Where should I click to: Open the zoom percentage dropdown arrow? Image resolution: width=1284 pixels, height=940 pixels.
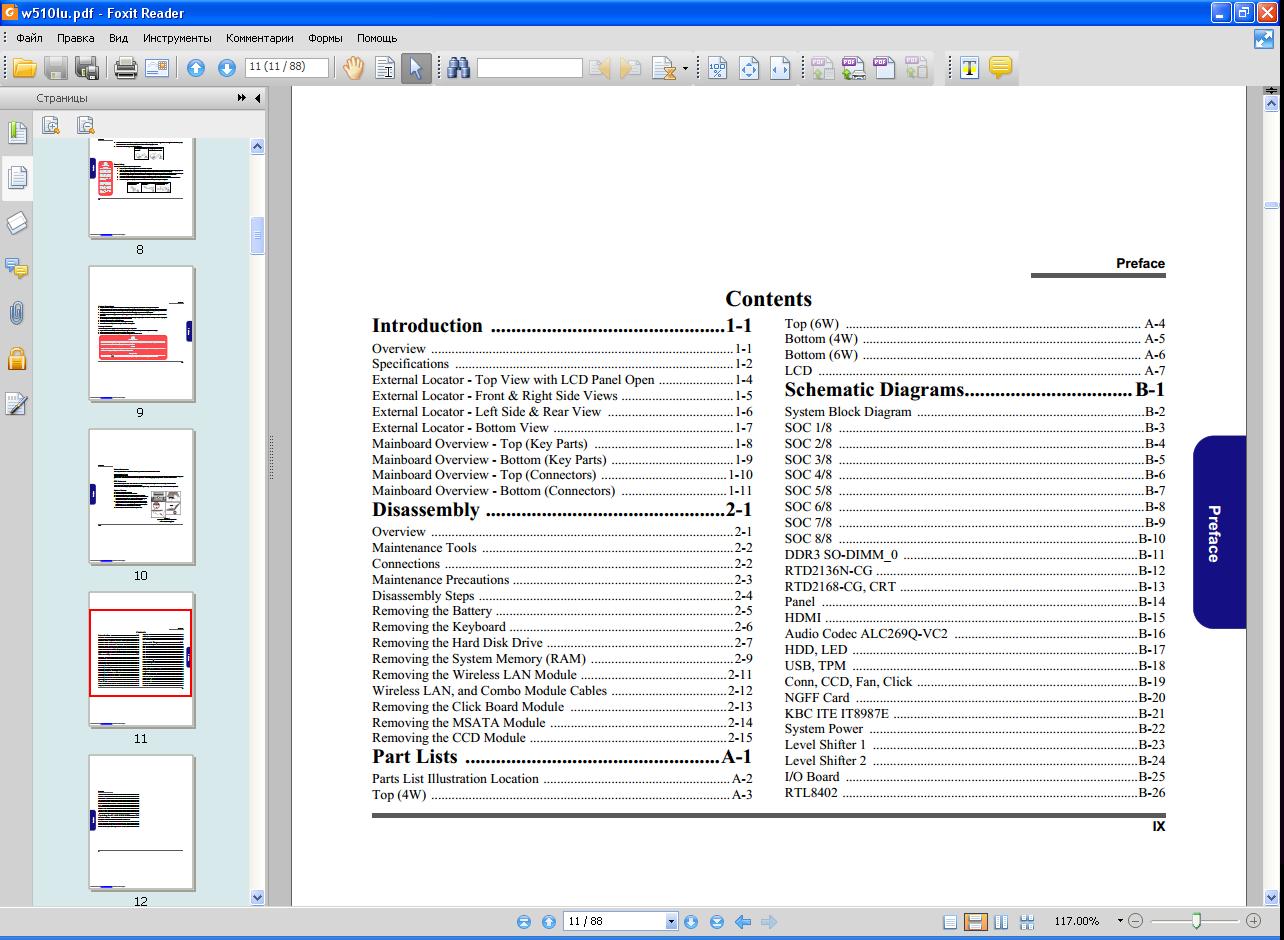pyautogui.click(x=1120, y=921)
